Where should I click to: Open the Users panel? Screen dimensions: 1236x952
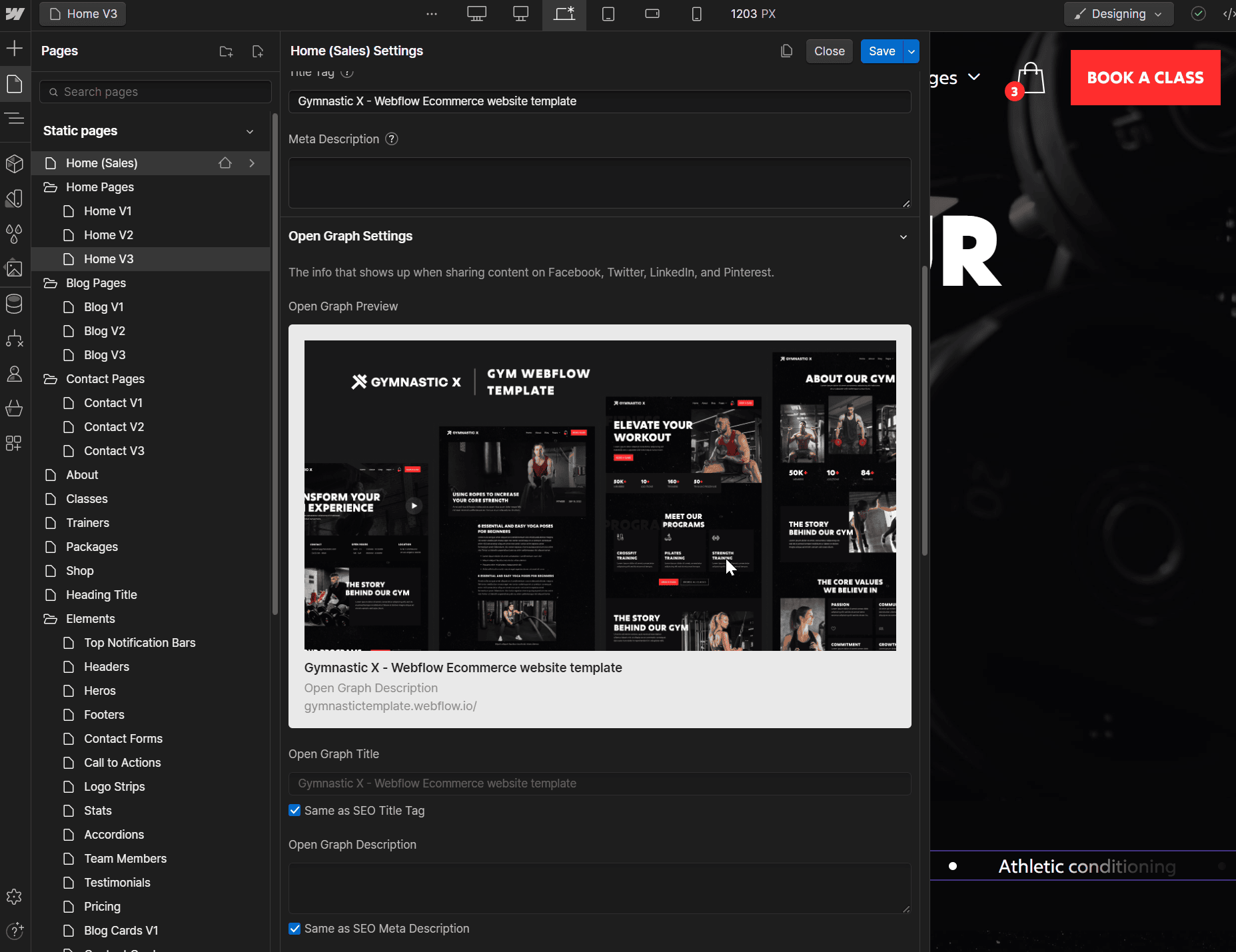[15, 374]
